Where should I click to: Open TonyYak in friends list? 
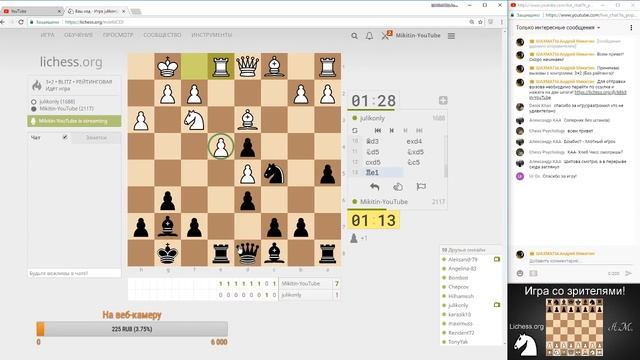pyautogui.click(x=458, y=342)
